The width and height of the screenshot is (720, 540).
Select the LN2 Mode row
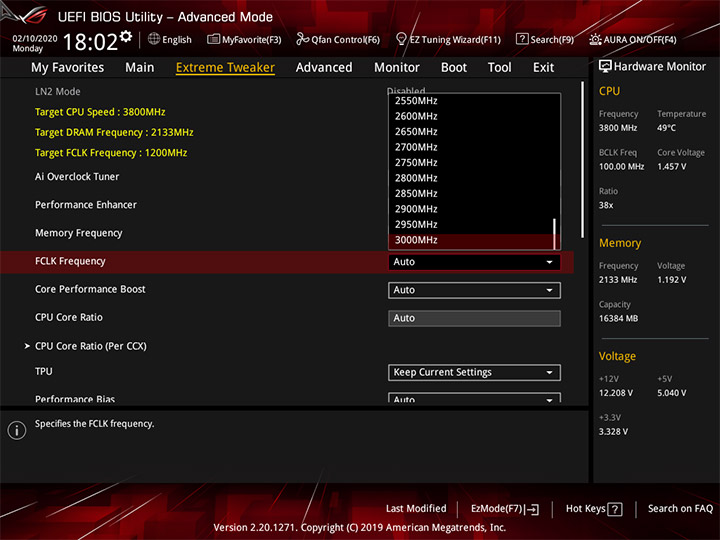coord(57,91)
